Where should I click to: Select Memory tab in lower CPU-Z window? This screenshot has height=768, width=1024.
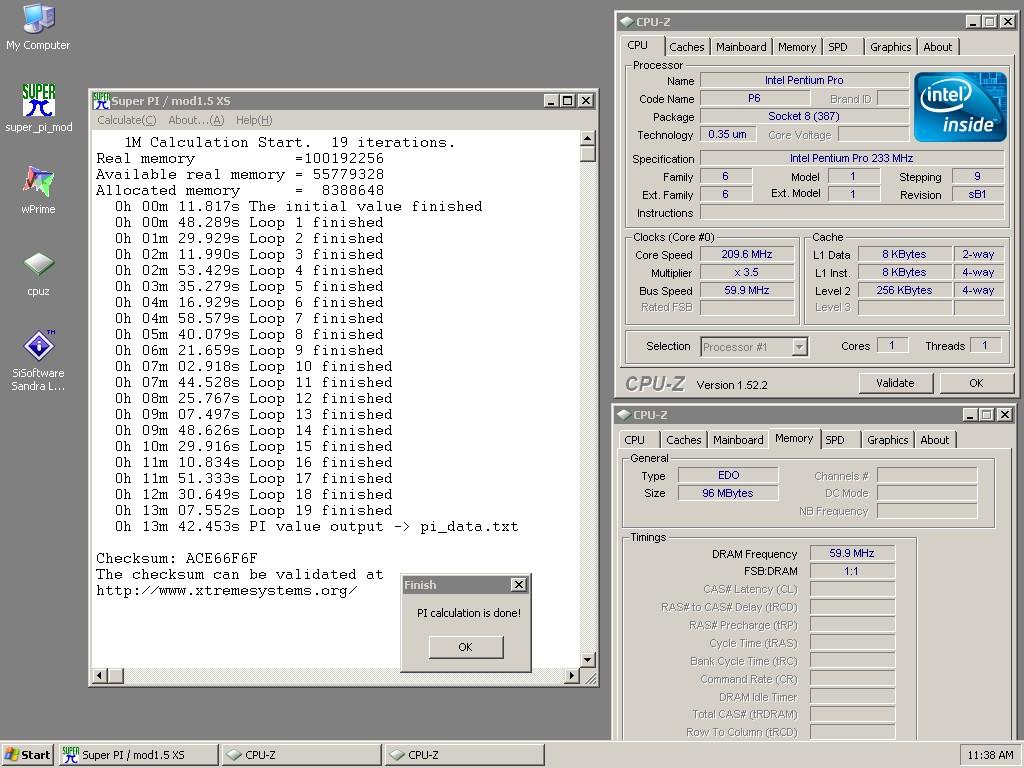pyautogui.click(x=794, y=438)
